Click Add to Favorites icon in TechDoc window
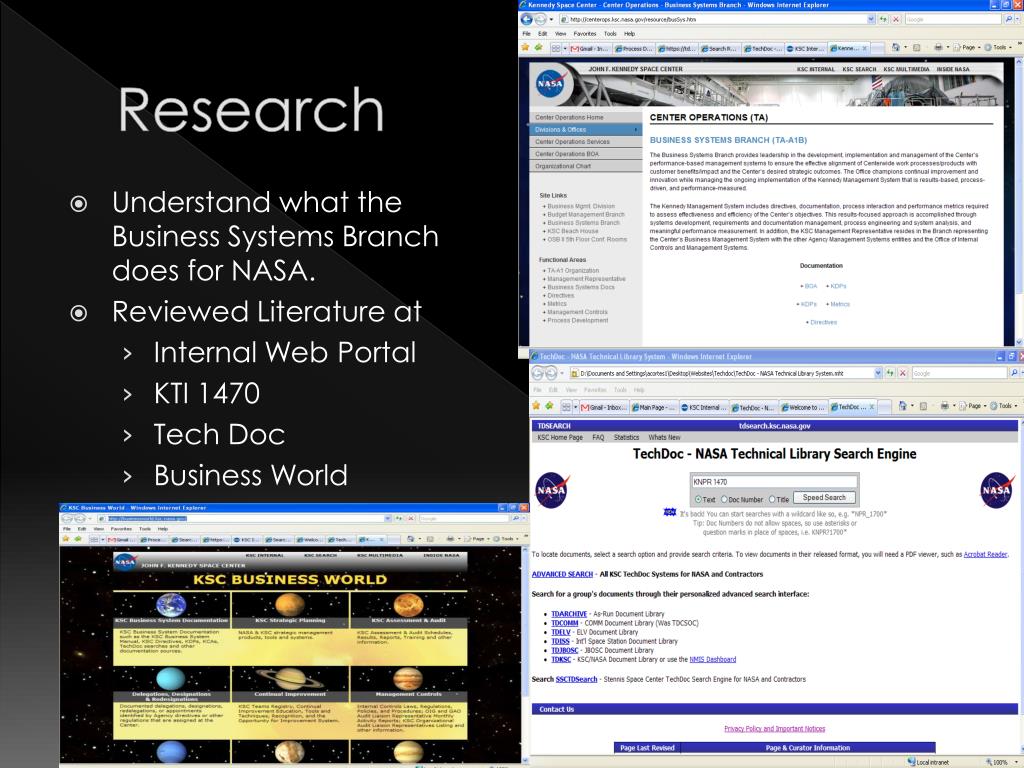 (549, 406)
